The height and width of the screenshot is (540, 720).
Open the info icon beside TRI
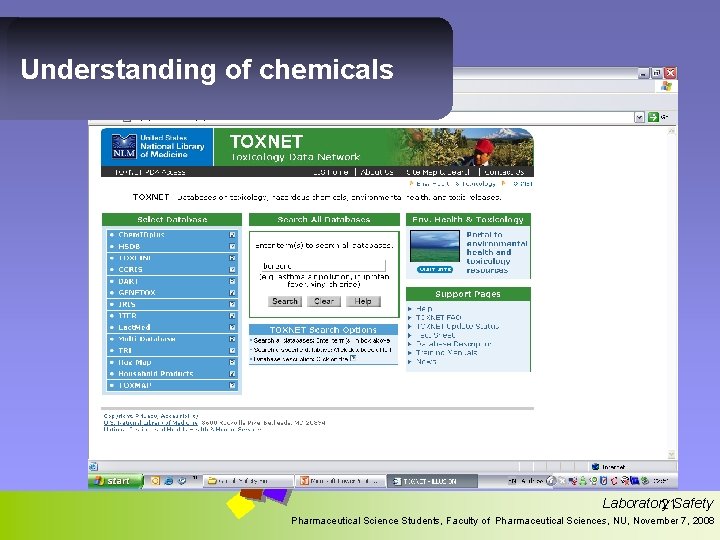[232, 351]
